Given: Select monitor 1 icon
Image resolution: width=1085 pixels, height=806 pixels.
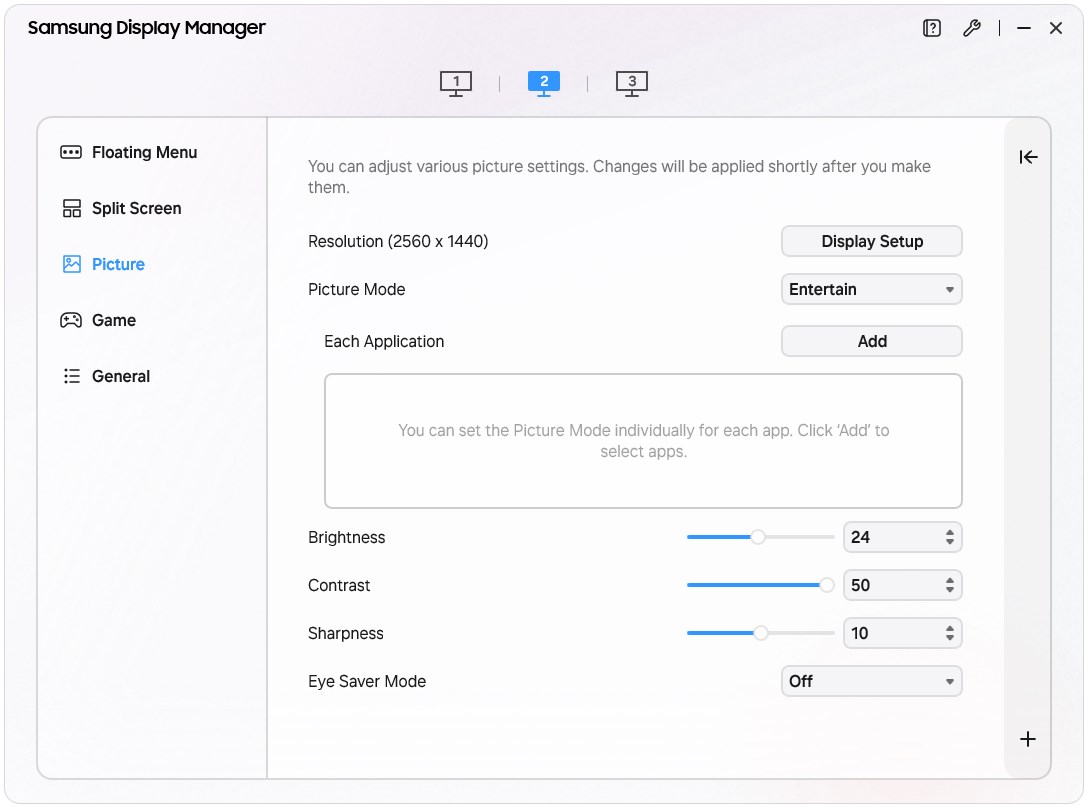Looking at the screenshot, I should pyautogui.click(x=456, y=83).
